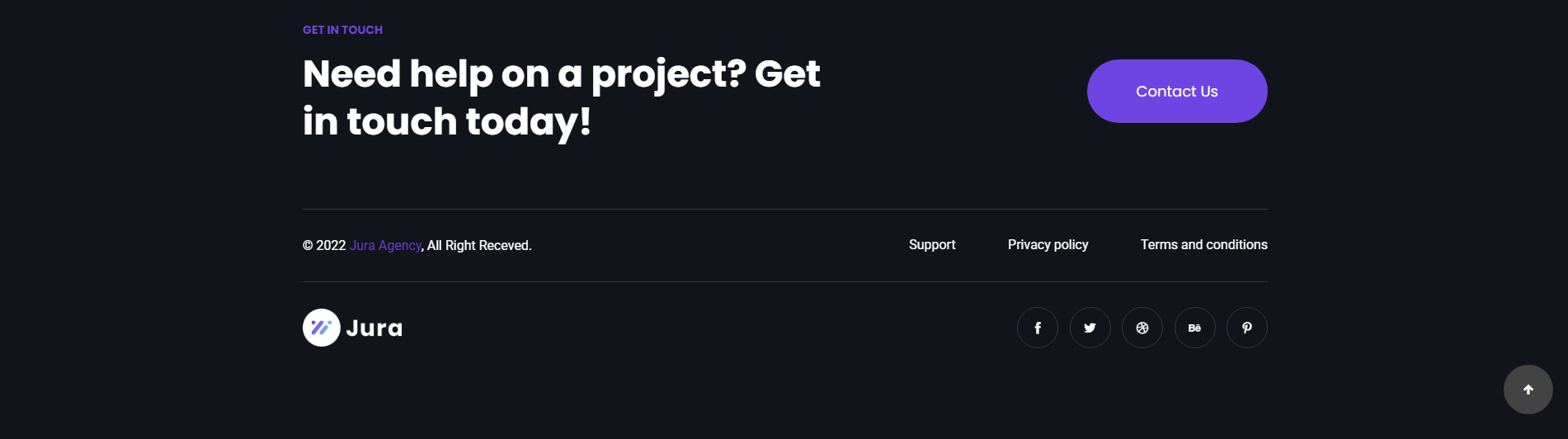Open the Behance social icon
Screen dimensions: 1568x439
click(x=1194, y=328)
